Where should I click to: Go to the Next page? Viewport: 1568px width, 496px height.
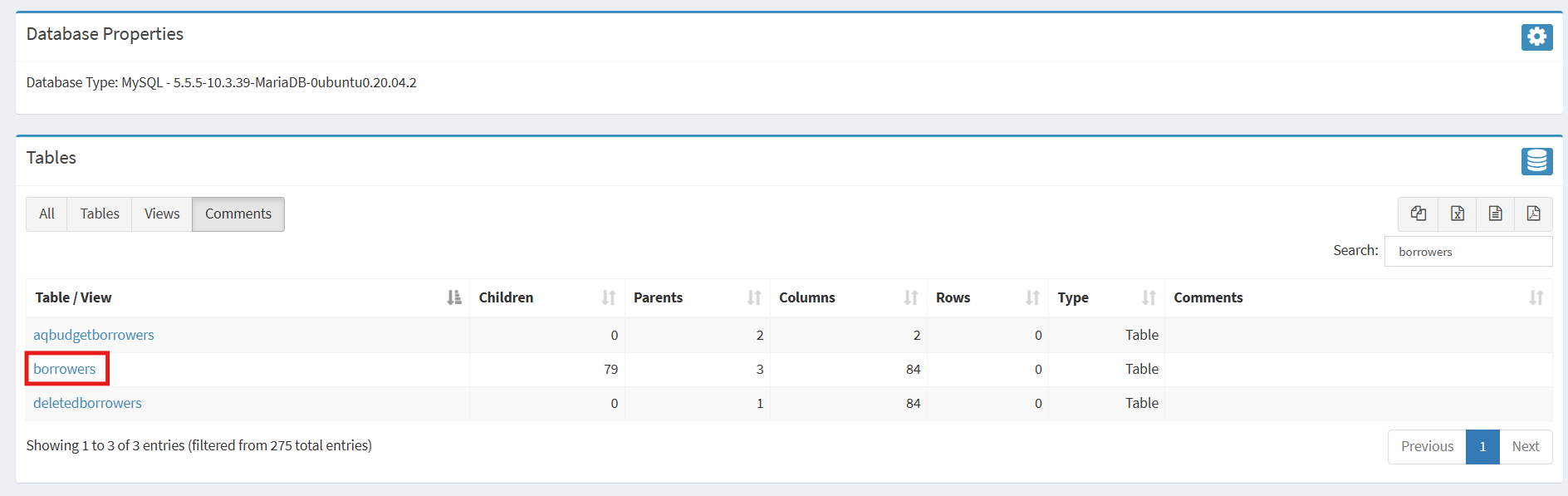(1525, 446)
